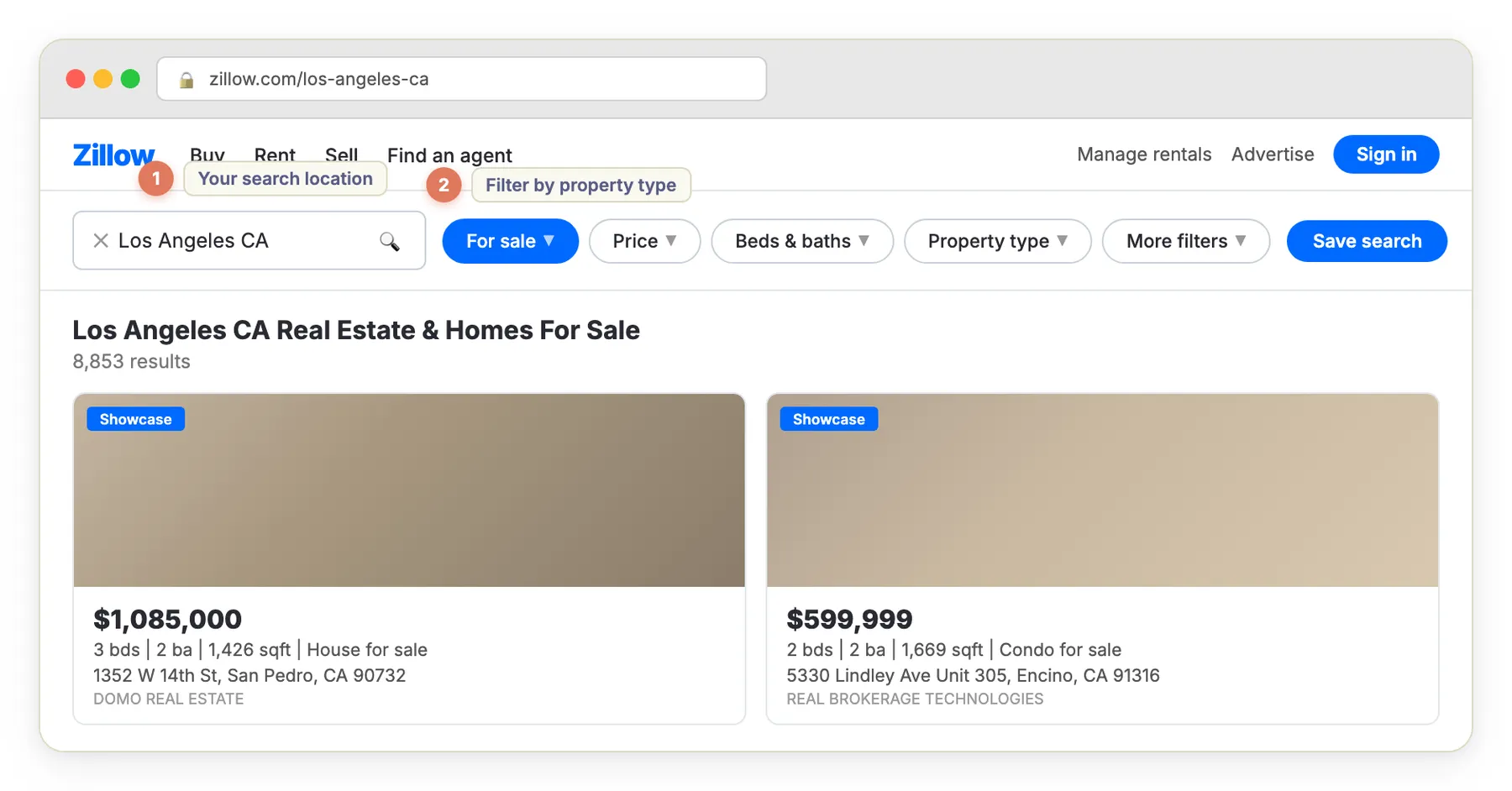Viewport: 1512px width, 791px height.
Task: Click the Sign in button
Action: point(1385,154)
